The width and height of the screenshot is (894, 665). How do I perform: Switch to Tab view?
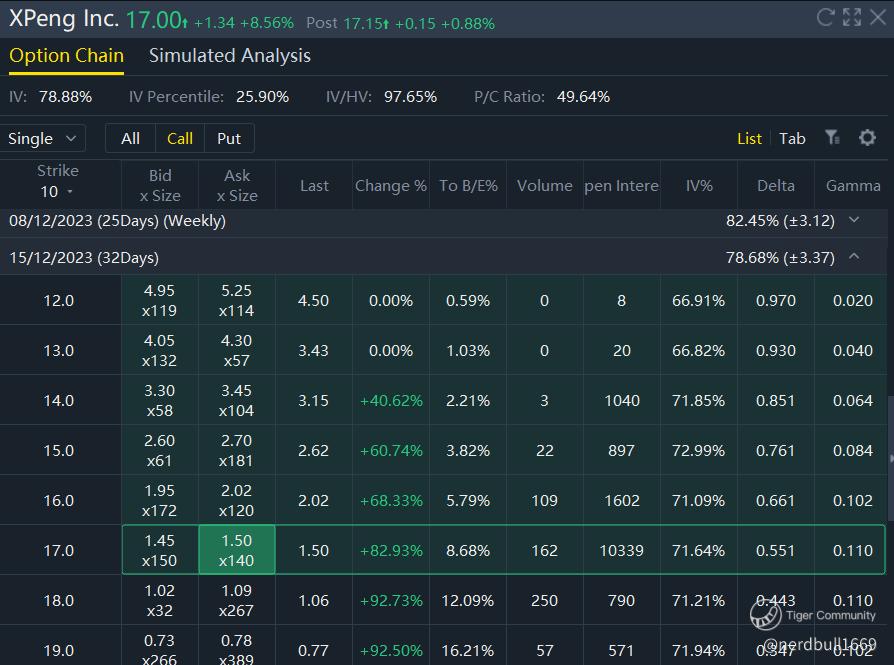pos(792,139)
